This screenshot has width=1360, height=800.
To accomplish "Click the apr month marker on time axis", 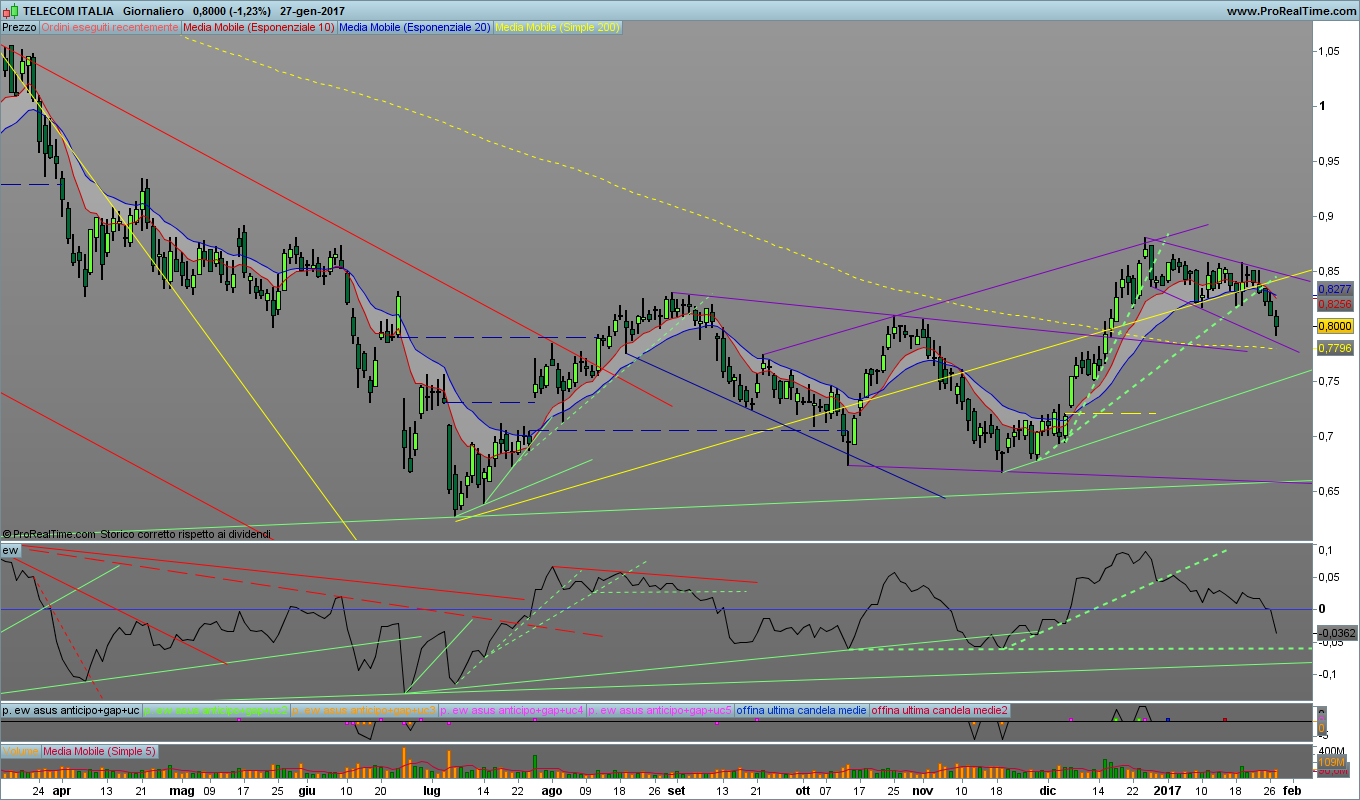I will point(61,790).
